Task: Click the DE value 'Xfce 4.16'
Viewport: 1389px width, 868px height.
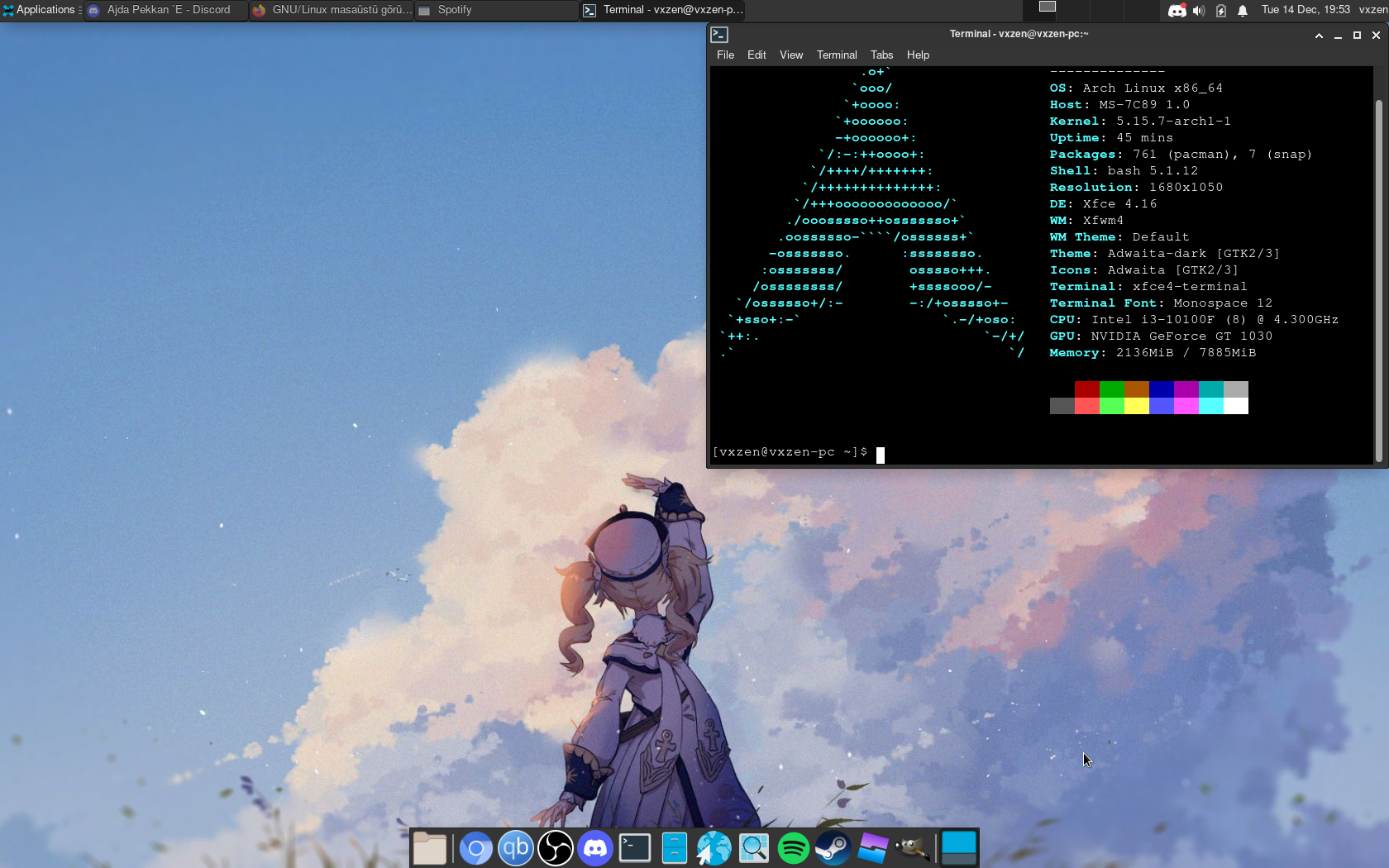Action: 1119,204
